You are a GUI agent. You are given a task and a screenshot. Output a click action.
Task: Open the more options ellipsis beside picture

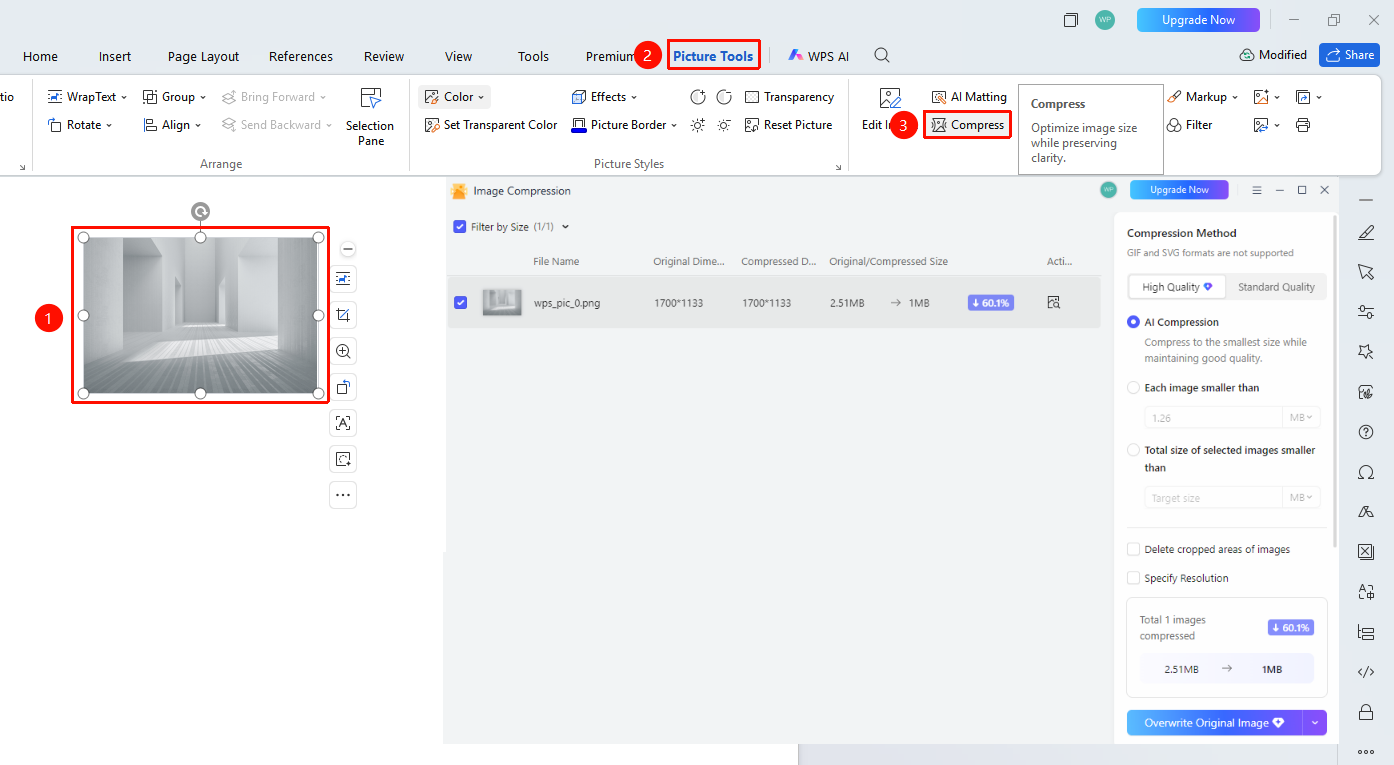point(343,495)
